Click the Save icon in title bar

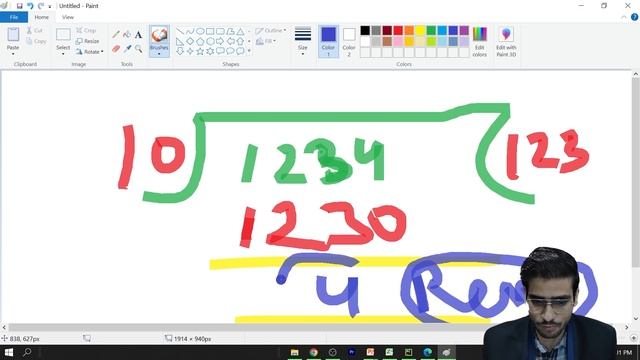[19, 6]
